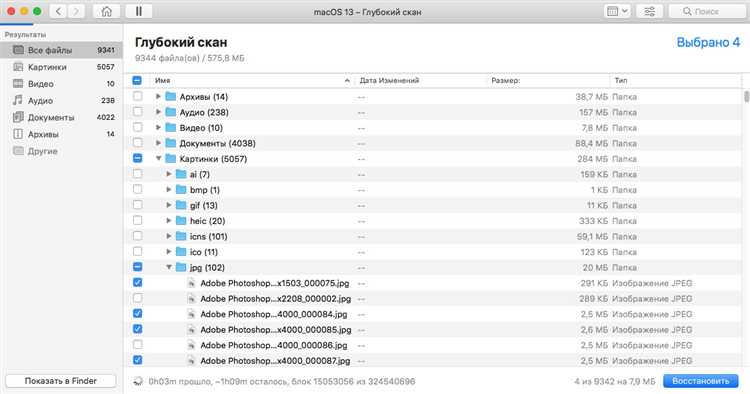The width and height of the screenshot is (750, 394).
Task: Select the Adobe Photoshop...4000_000084.jpg file
Action: pos(433,314)
